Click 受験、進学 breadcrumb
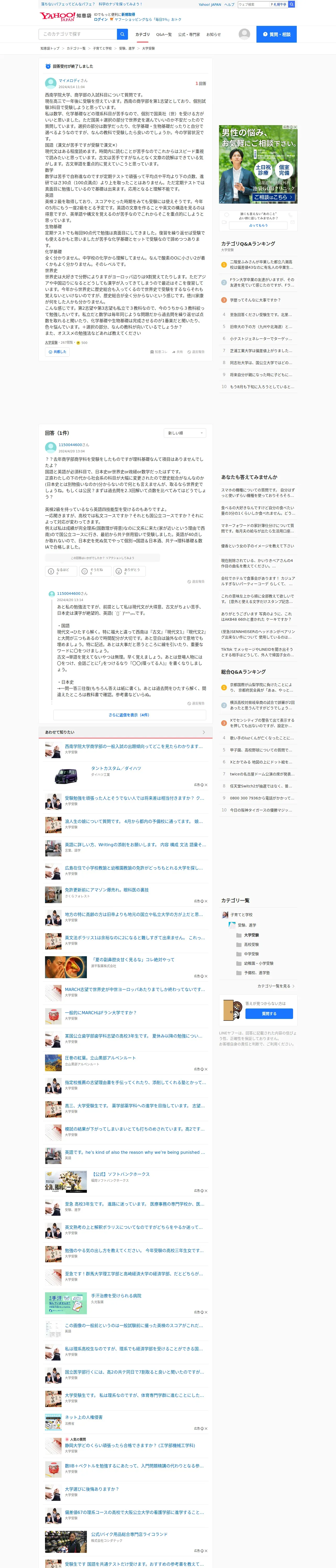 tap(127, 48)
